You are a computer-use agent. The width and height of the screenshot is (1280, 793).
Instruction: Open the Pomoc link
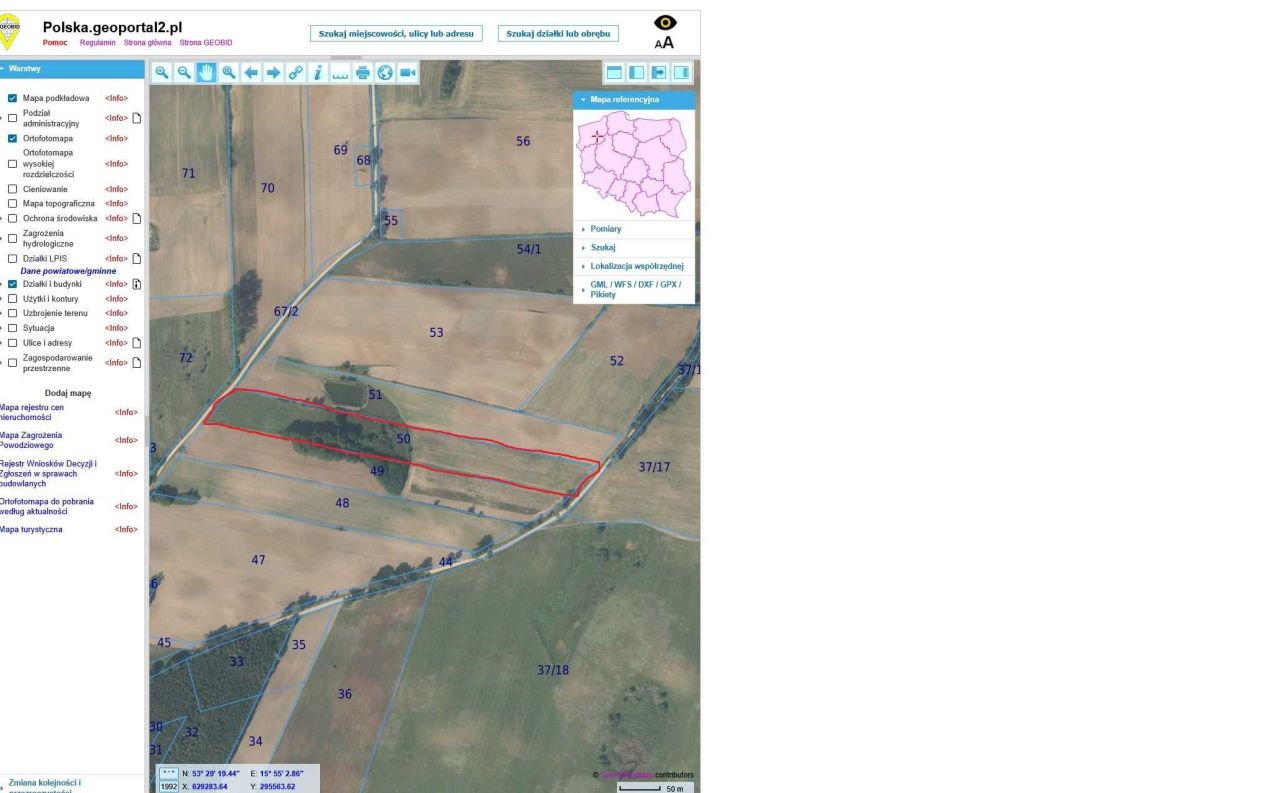tap(55, 43)
